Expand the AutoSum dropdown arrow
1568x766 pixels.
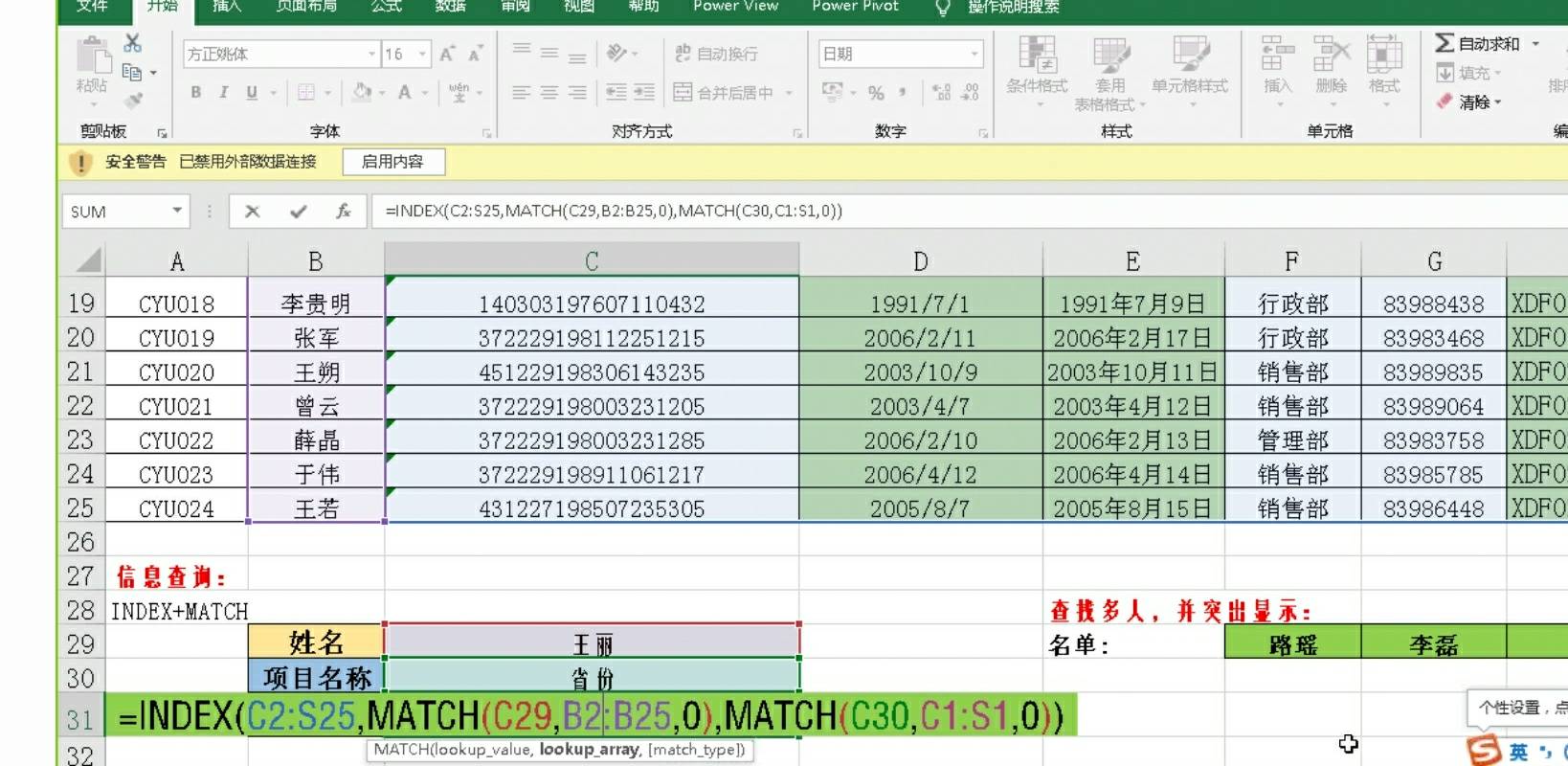coord(1535,43)
